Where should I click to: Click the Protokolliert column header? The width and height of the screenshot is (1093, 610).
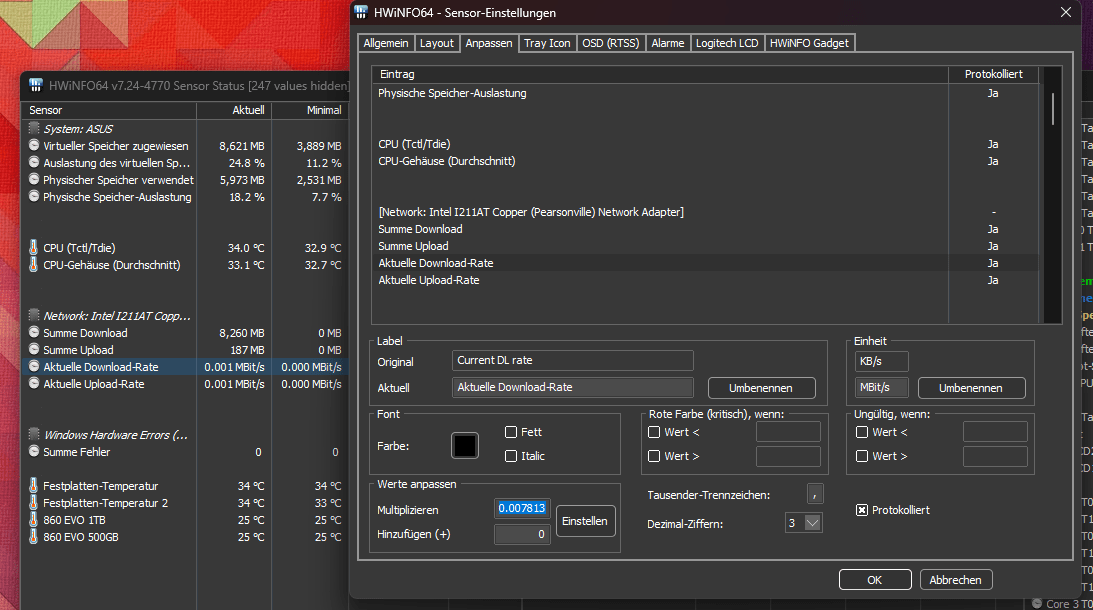[993, 74]
